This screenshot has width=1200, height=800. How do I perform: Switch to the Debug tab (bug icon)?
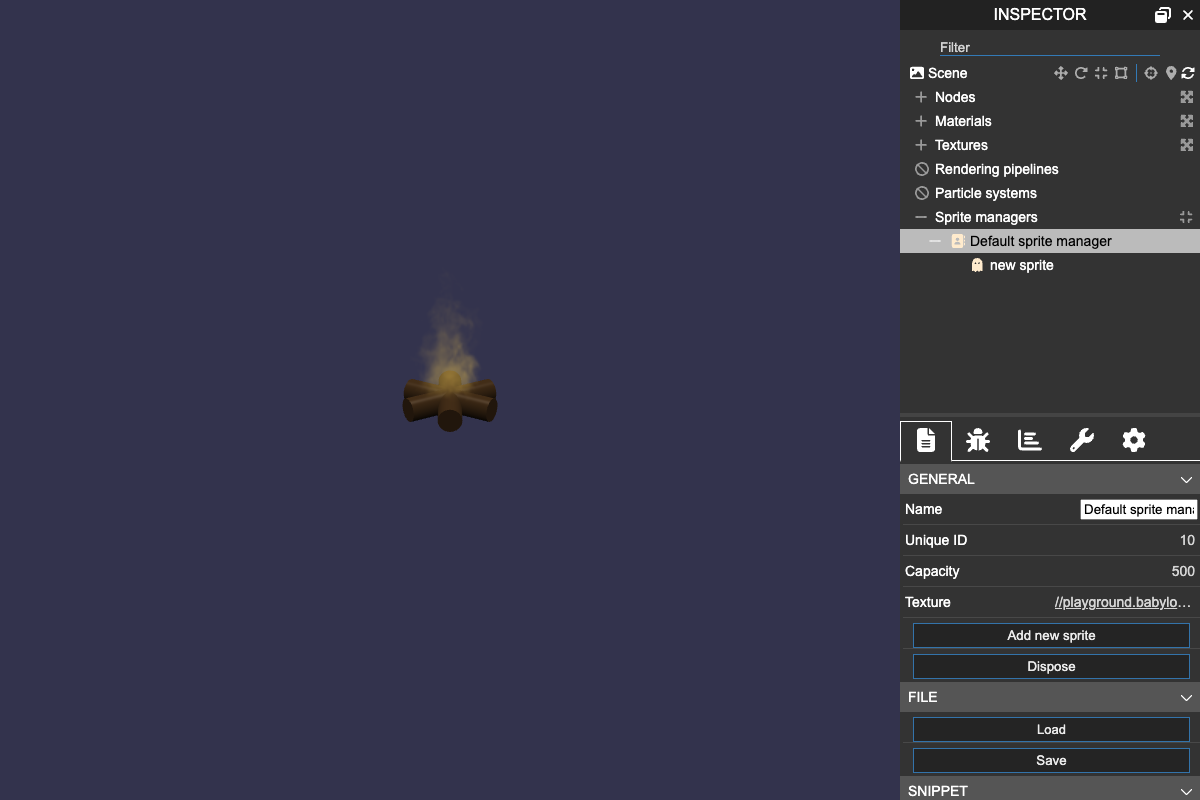point(978,440)
